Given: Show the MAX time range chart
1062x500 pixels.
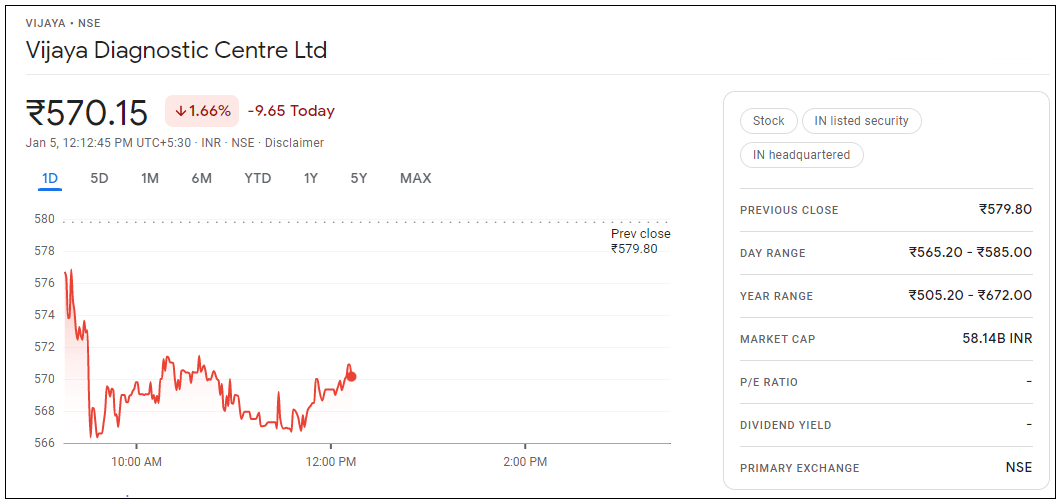Looking at the screenshot, I should click(415, 179).
